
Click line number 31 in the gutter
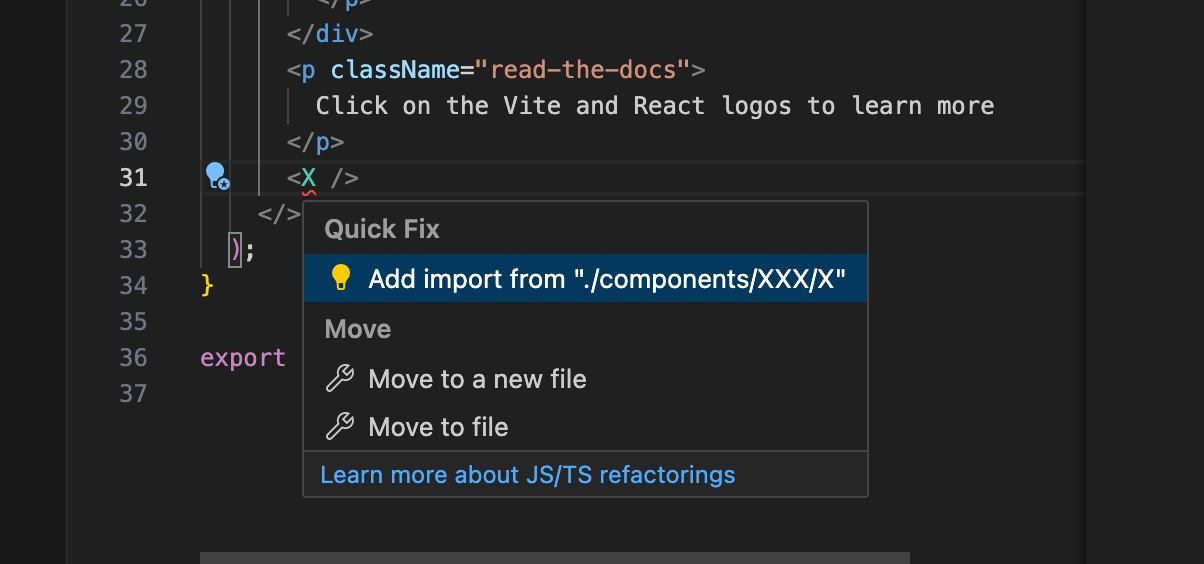(x=133, y=178)
